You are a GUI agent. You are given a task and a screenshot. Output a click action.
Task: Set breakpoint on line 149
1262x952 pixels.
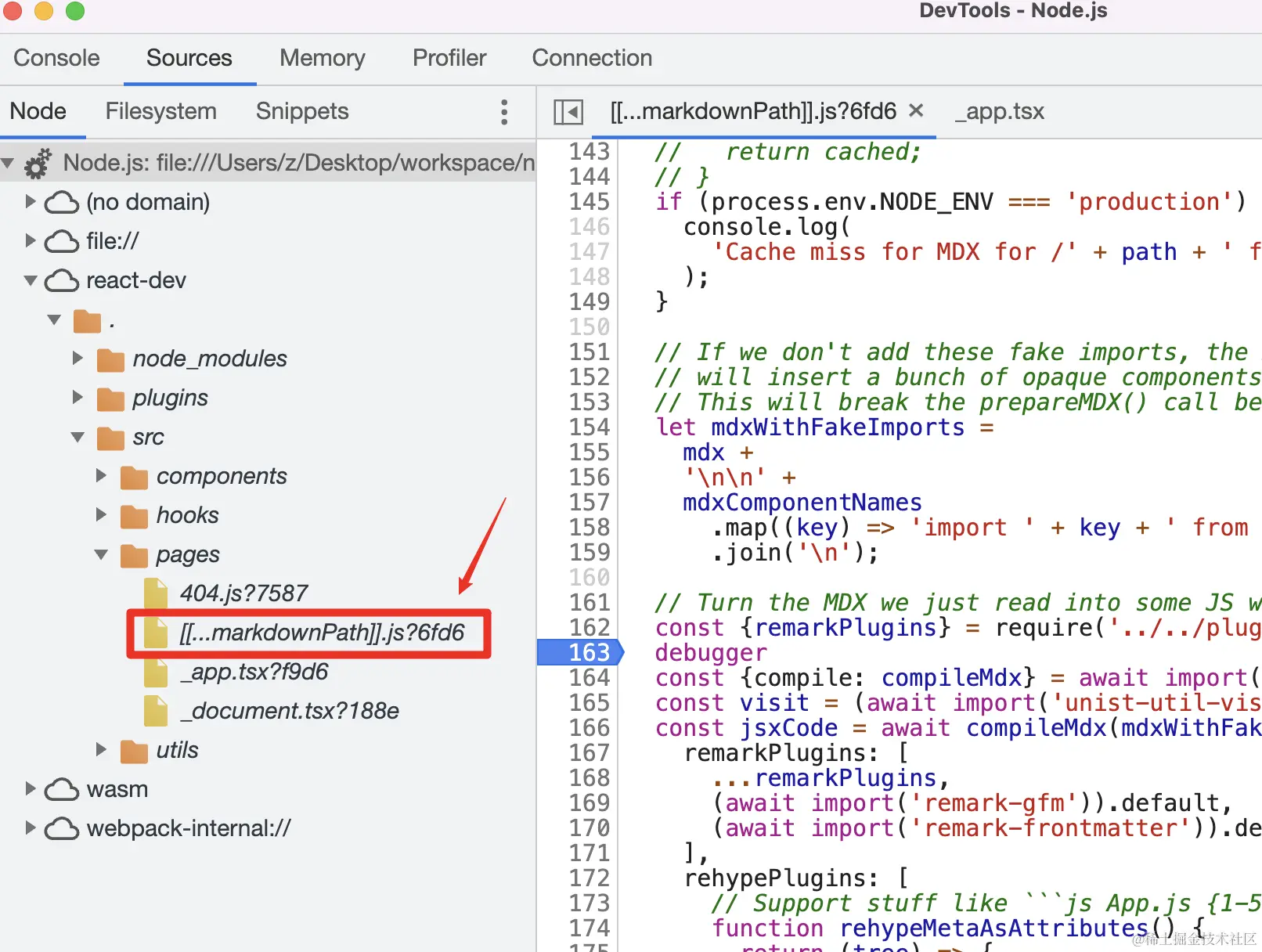pos(589,301)
